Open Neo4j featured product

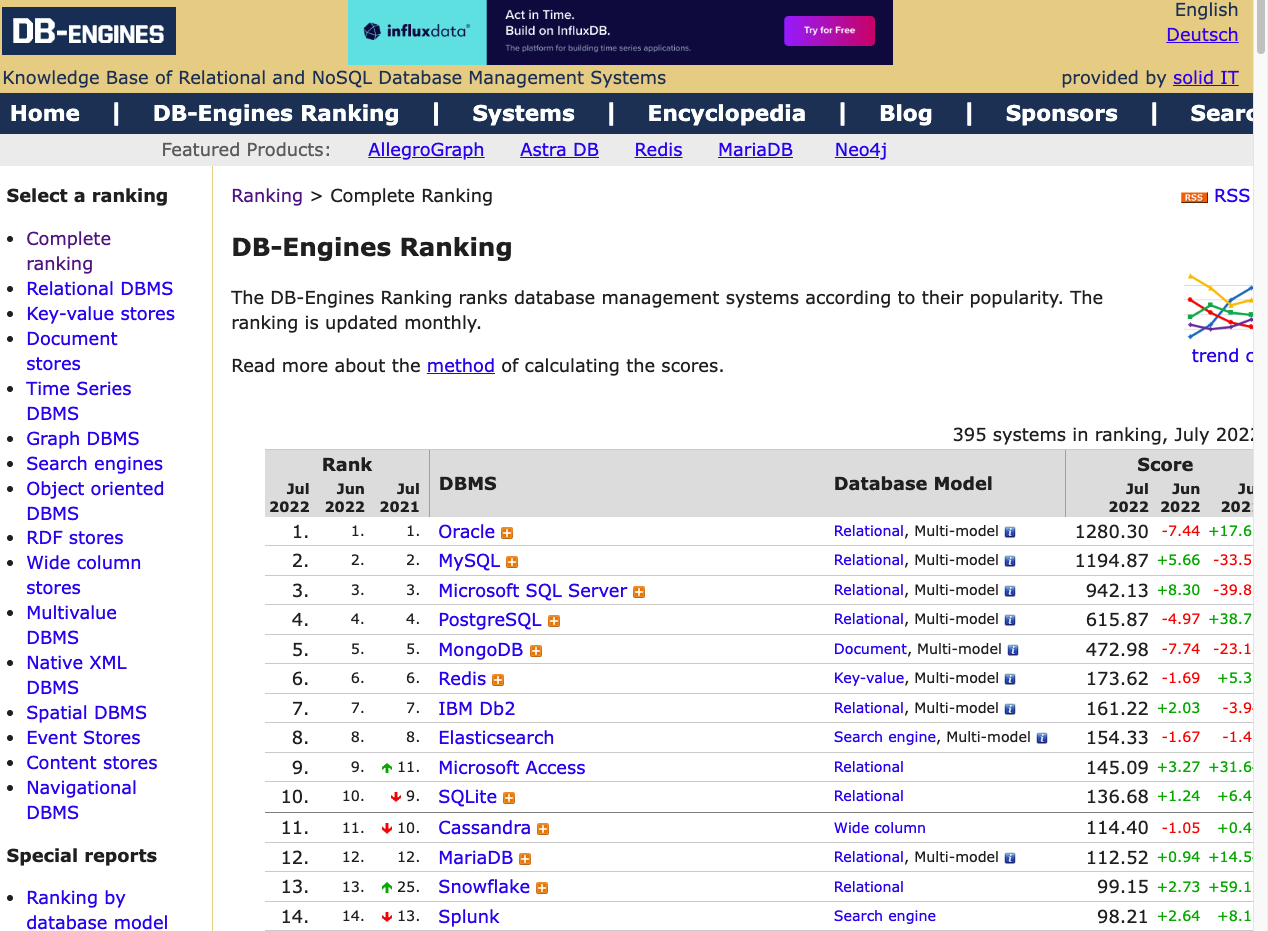tap(861, 150)
